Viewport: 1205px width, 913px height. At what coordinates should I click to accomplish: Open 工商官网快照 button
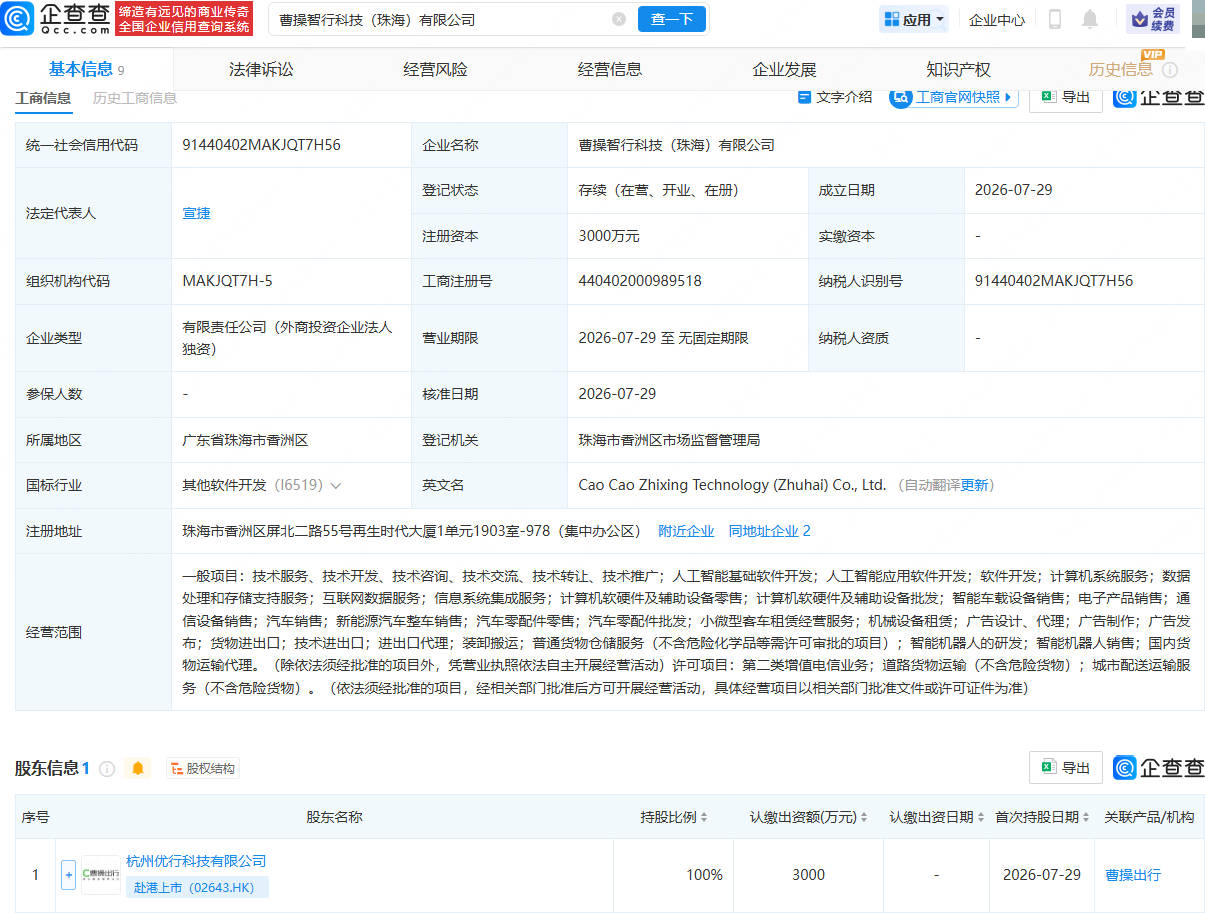(953, 97)
